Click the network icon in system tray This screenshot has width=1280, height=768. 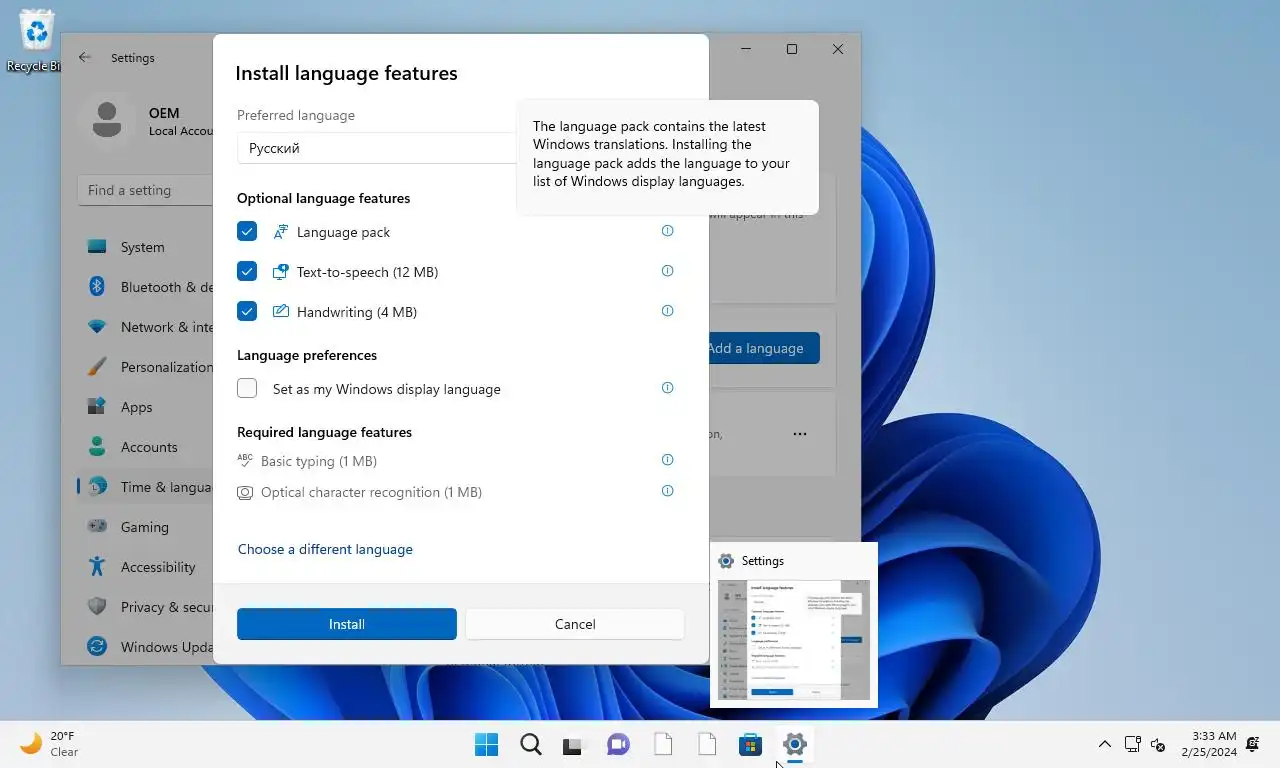tap(1133, 744)
